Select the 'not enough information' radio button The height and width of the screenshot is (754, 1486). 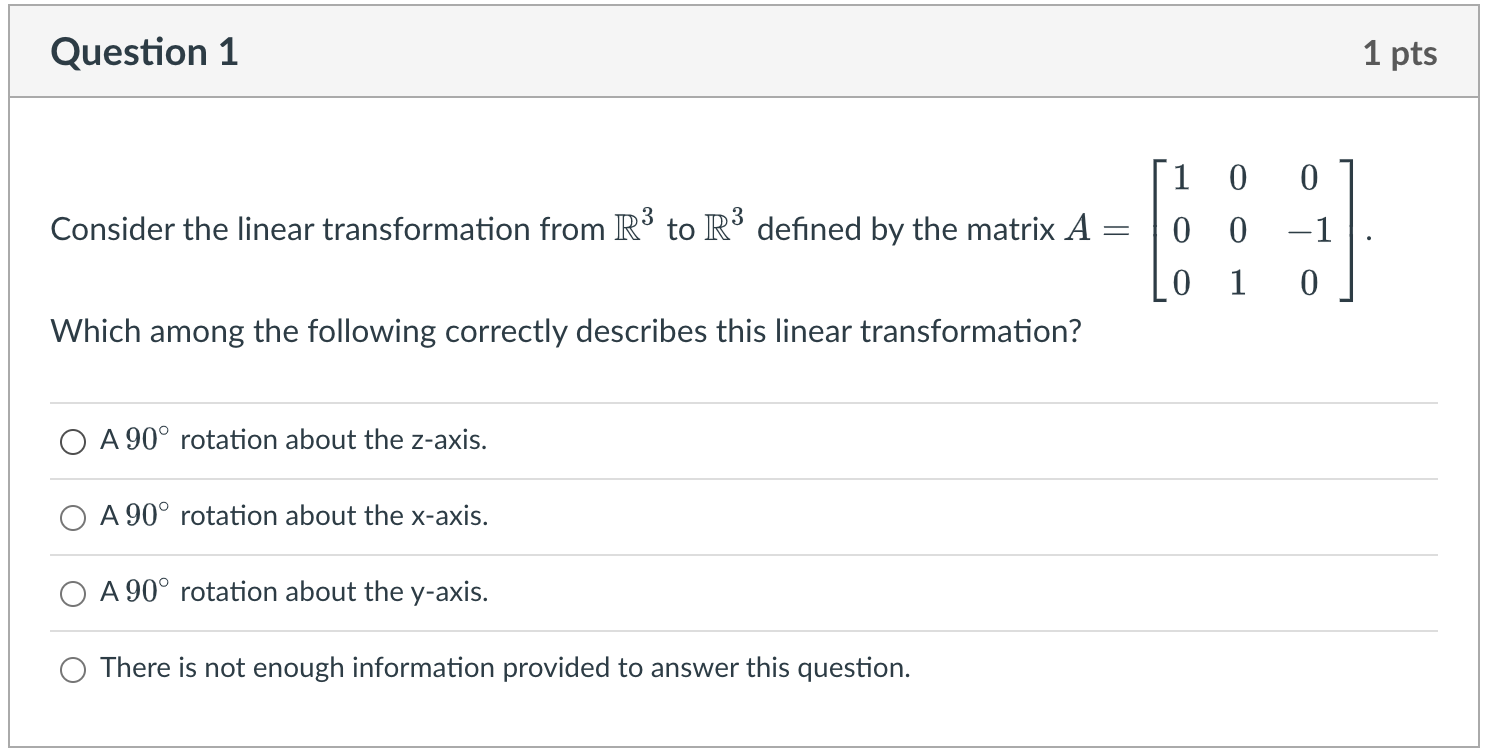coord(72,669)
